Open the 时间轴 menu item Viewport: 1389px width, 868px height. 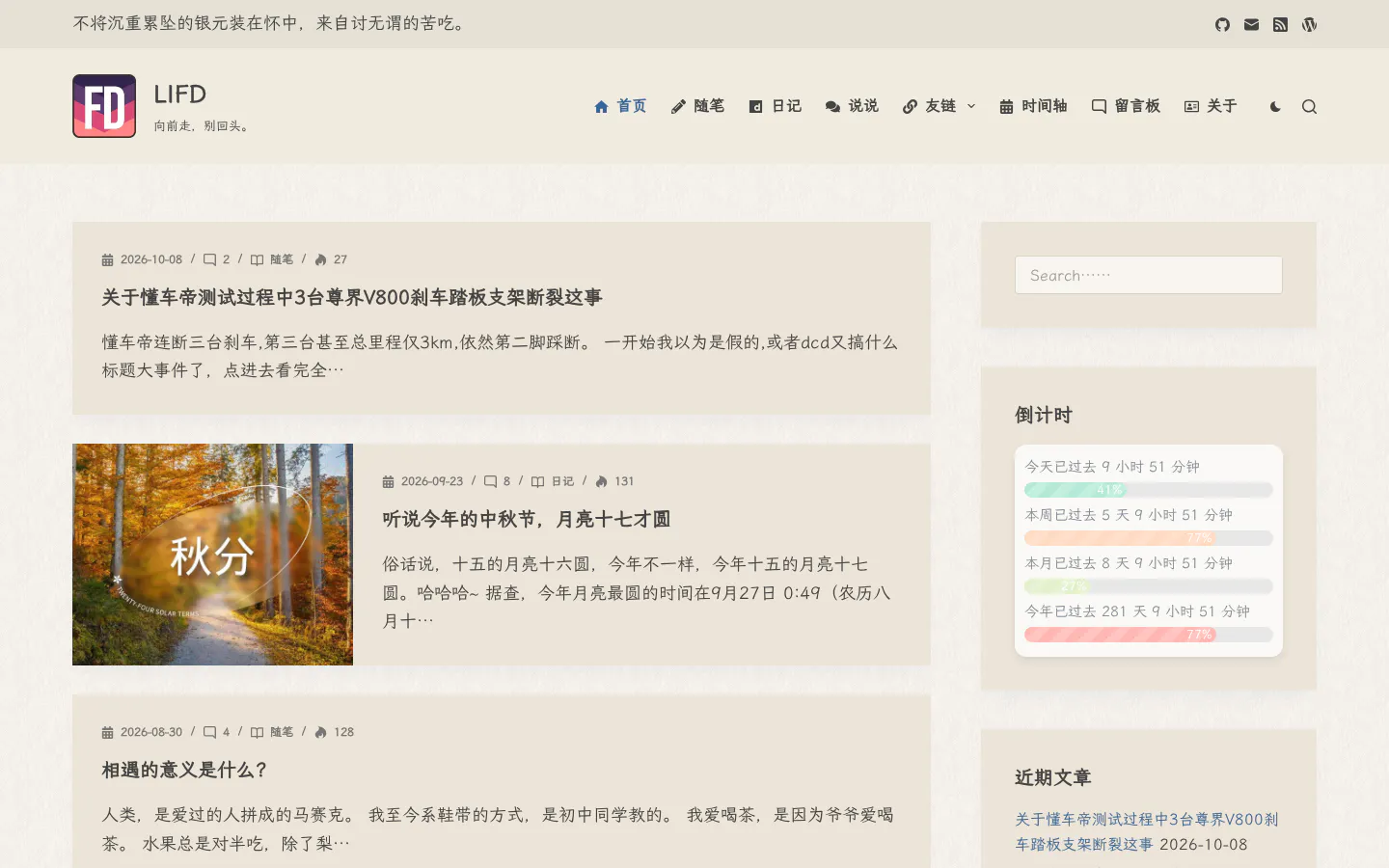click(x=1033, y=106)
